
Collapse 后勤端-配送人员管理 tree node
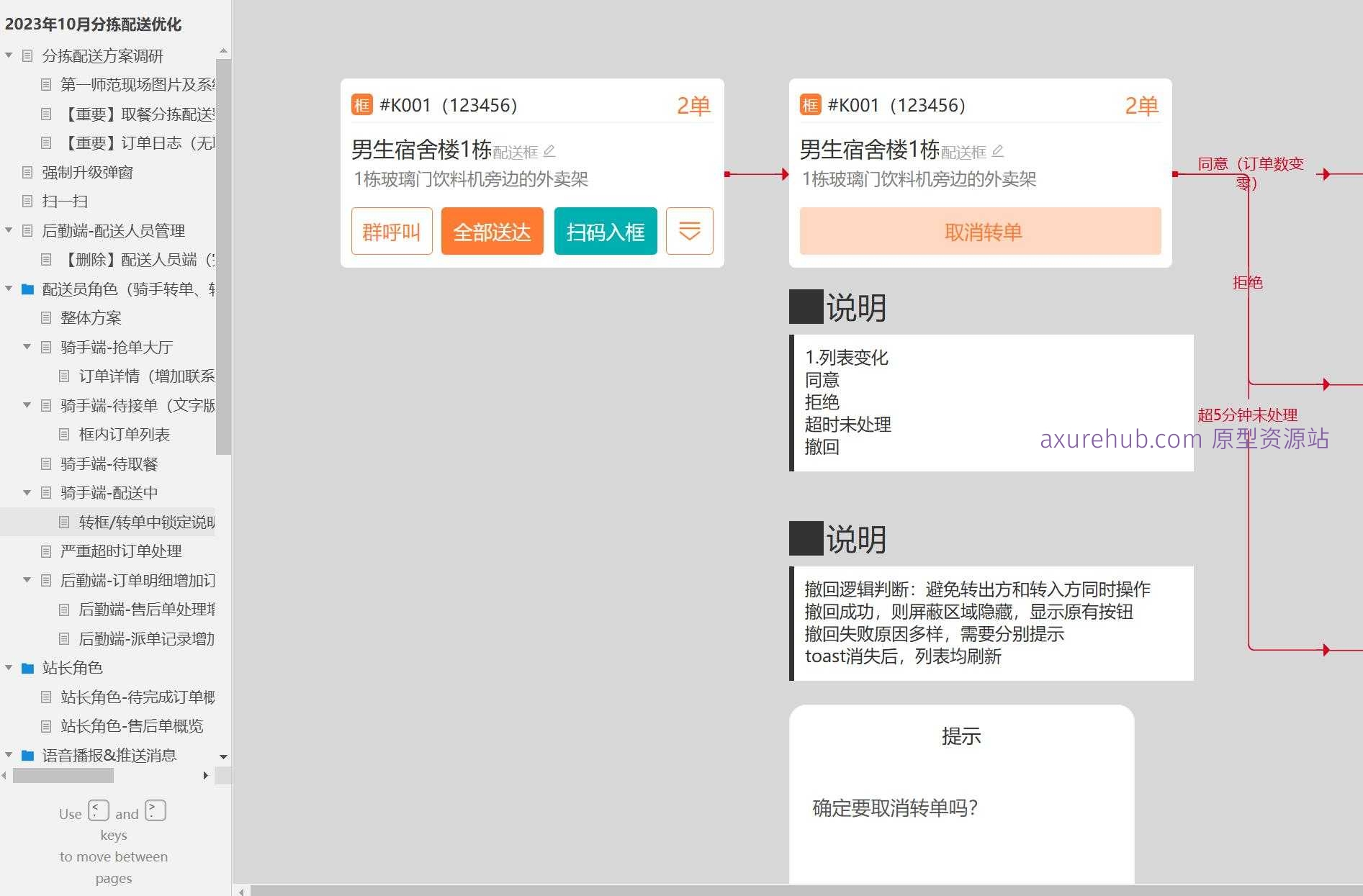tap(9, 230)
